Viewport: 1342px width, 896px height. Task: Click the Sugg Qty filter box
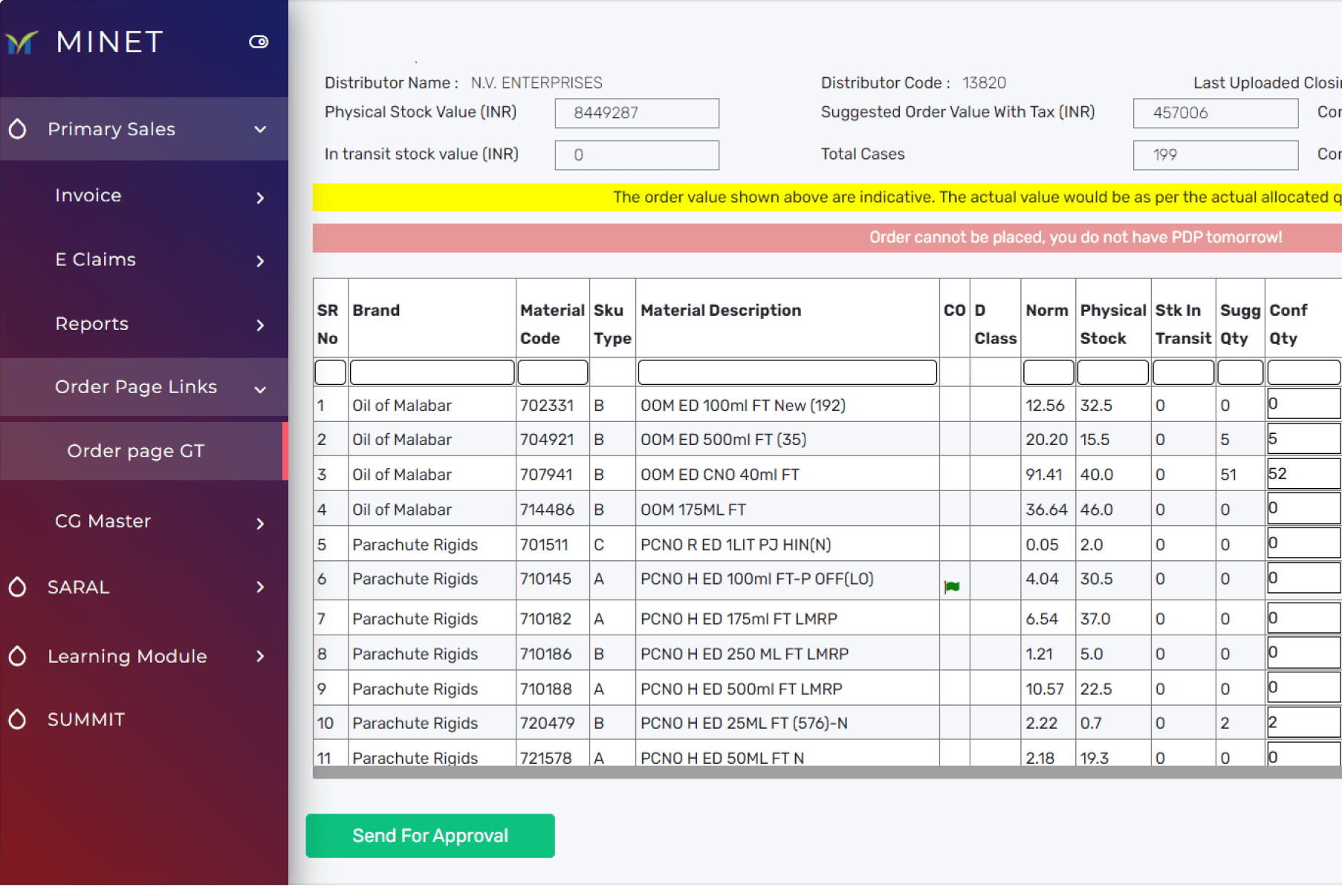[x=1240, y=372]
